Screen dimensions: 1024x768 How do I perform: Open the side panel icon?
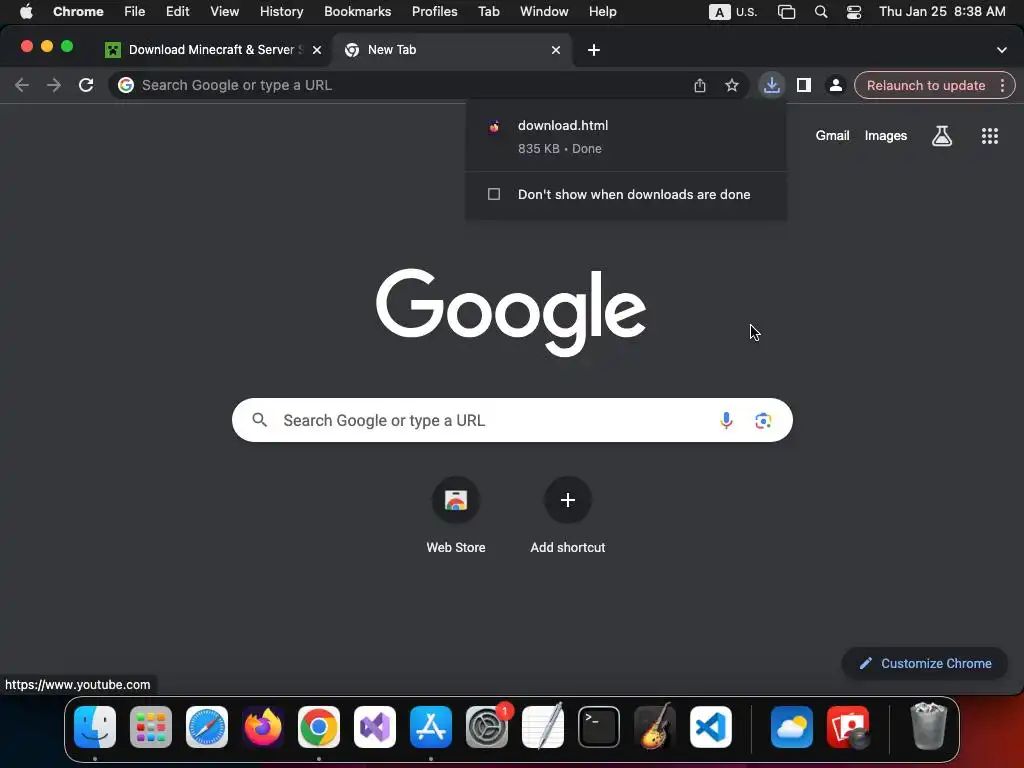(x=803, y=86)
